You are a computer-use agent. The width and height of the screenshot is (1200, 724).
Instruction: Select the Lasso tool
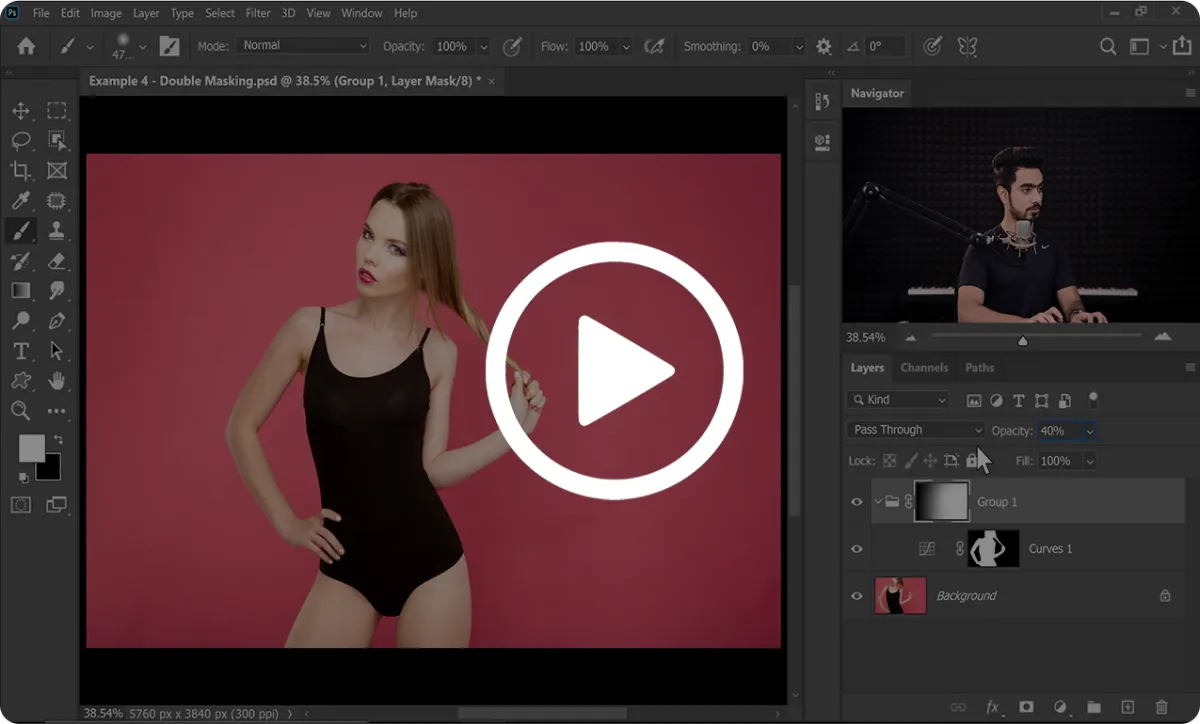[x=21, y=141]
